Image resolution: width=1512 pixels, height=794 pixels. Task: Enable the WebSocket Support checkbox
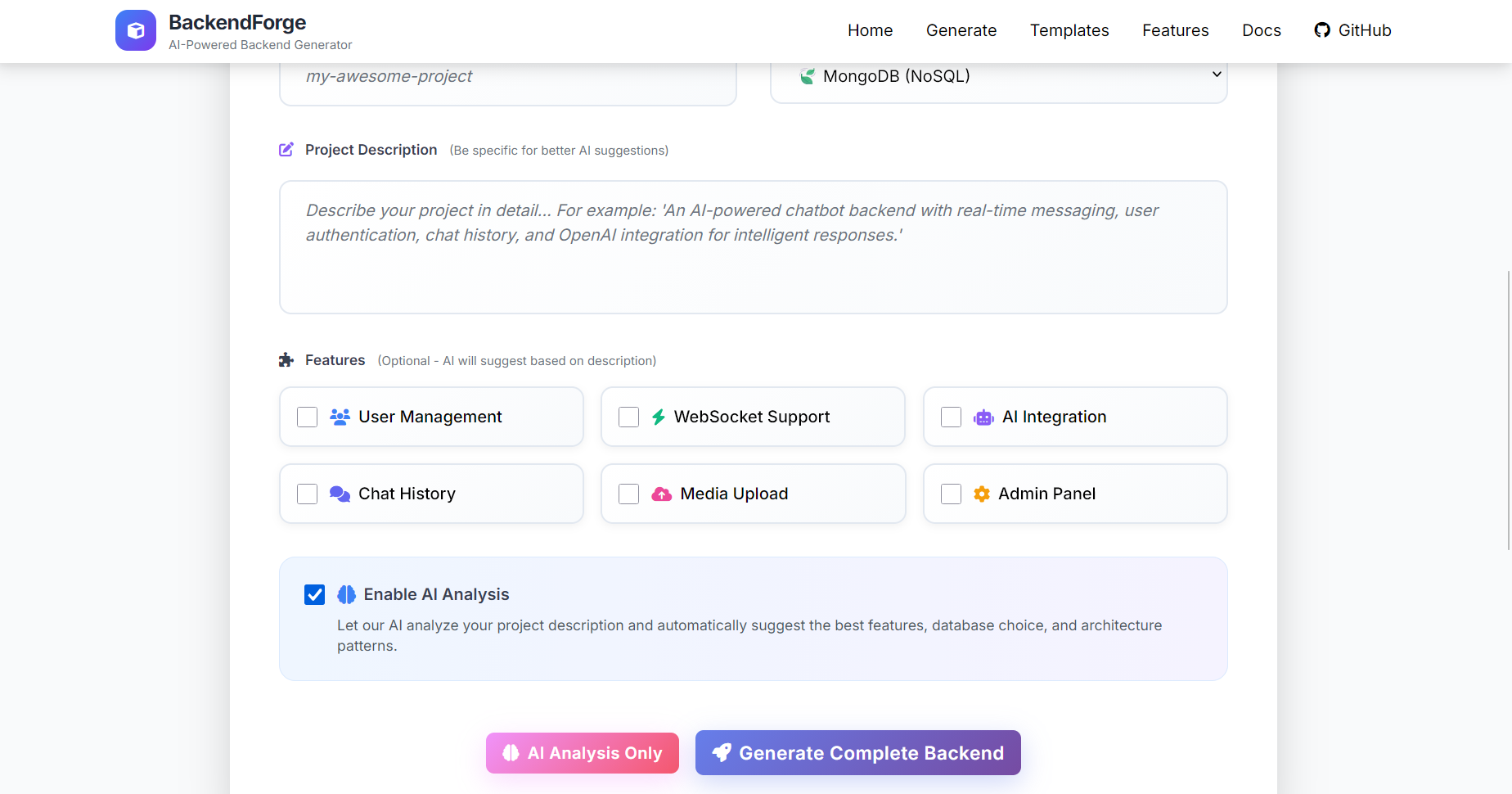(x=629, y=417)
